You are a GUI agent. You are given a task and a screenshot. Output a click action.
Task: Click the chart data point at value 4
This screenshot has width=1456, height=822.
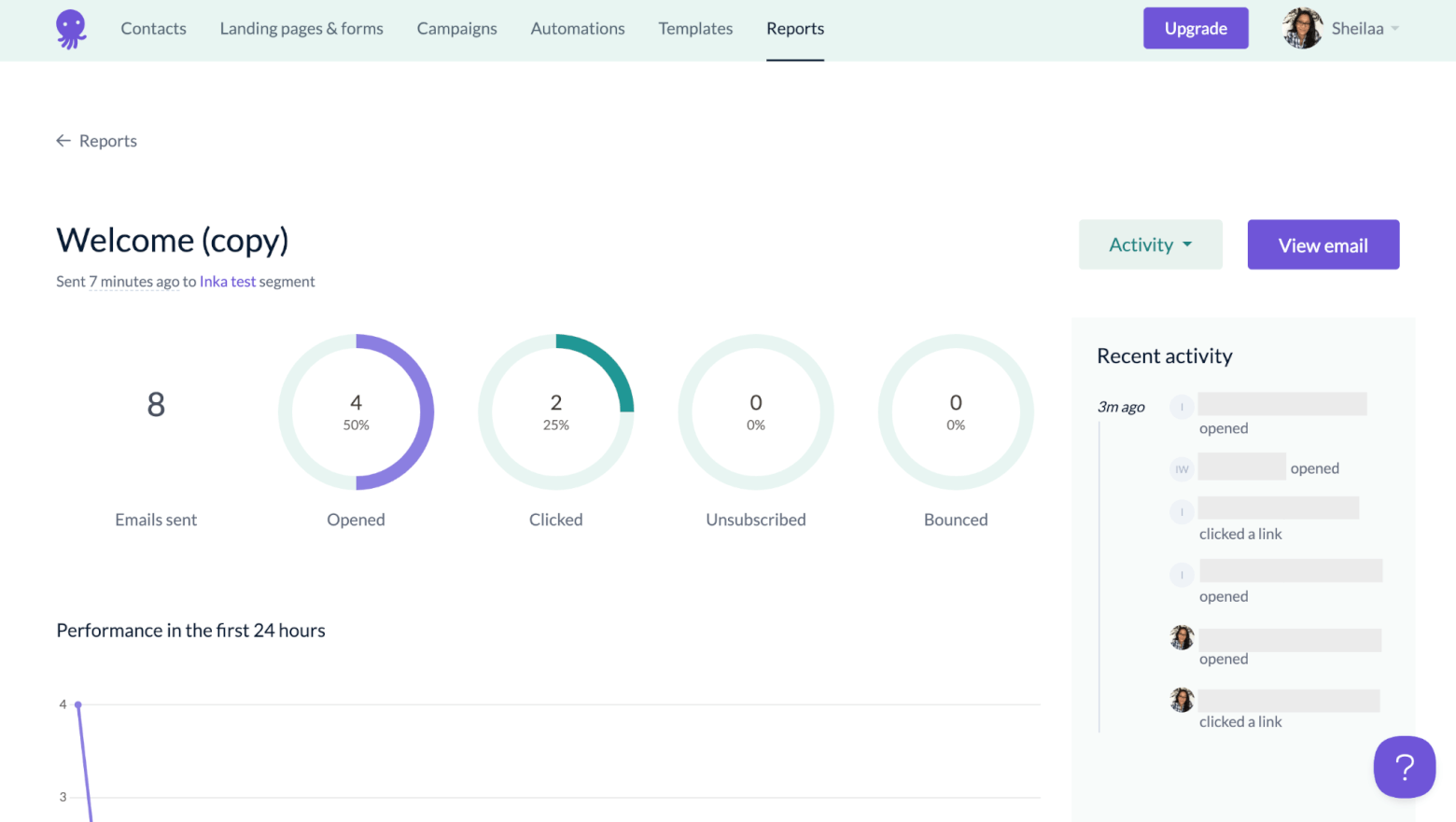point(78,704)
